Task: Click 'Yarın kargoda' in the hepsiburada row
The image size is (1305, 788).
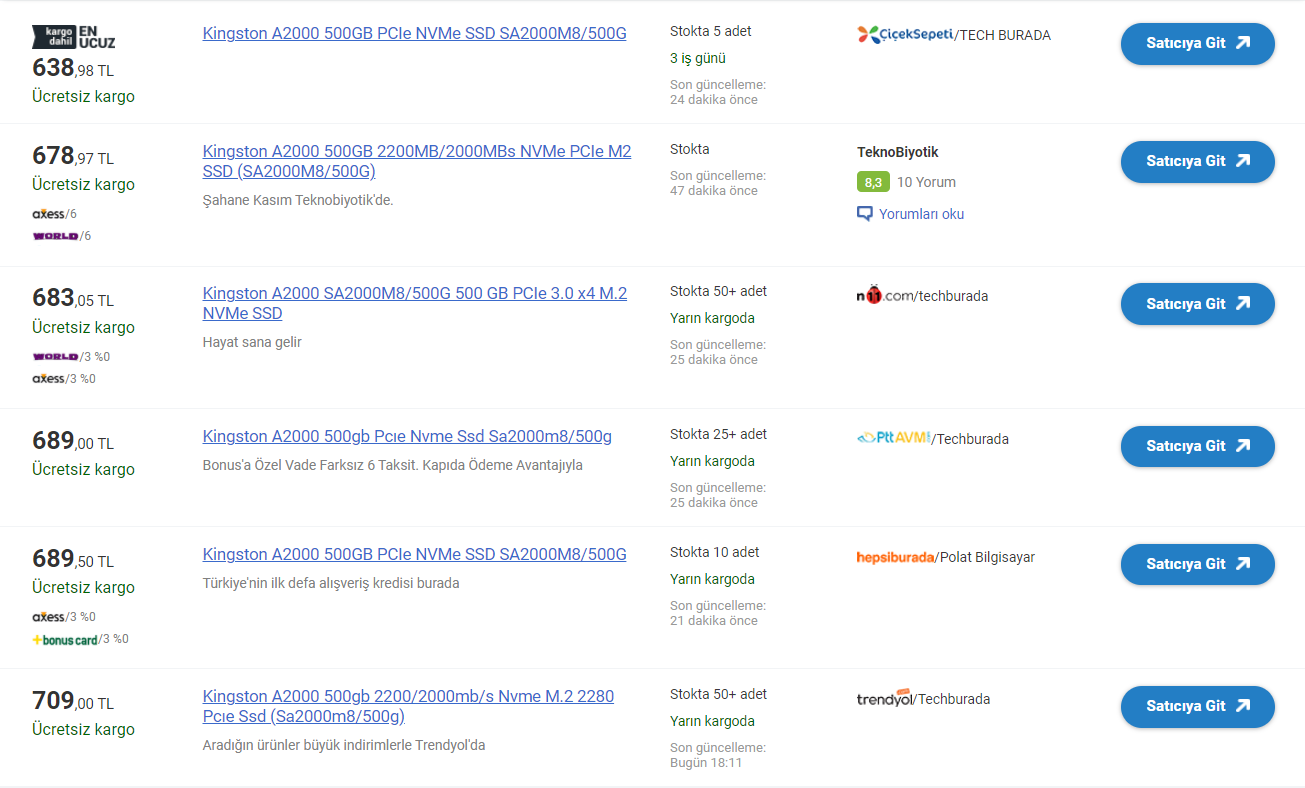Action: (712, 579)
